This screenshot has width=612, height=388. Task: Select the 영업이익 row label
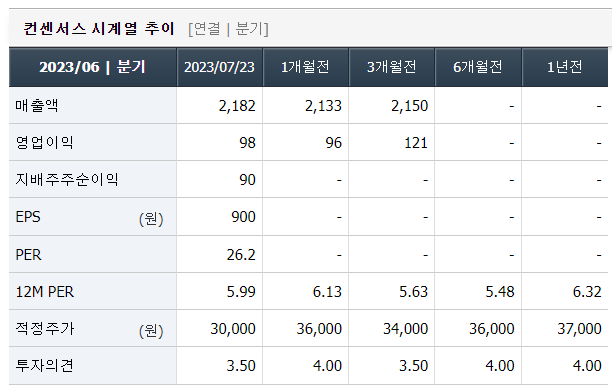pyautogui.click(x=44, y=142)
